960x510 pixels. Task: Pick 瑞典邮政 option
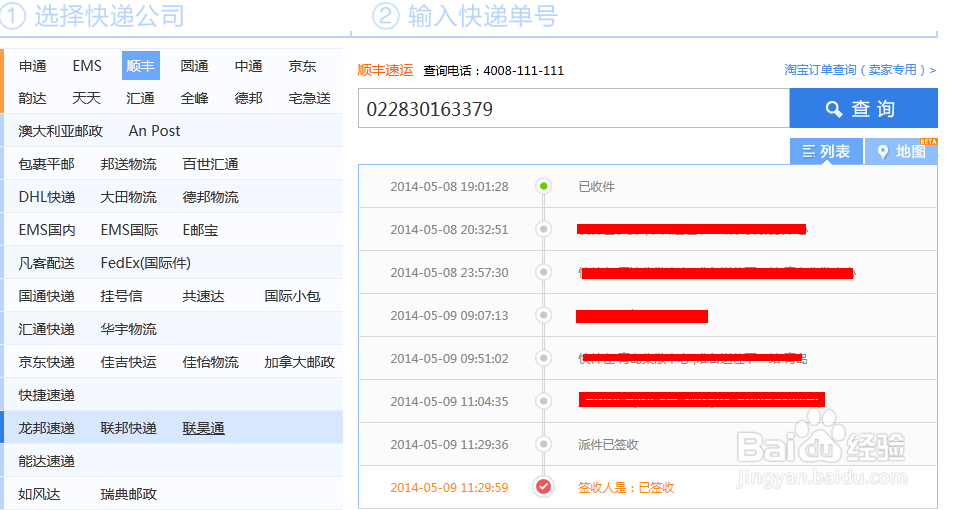tap(129, 494)
